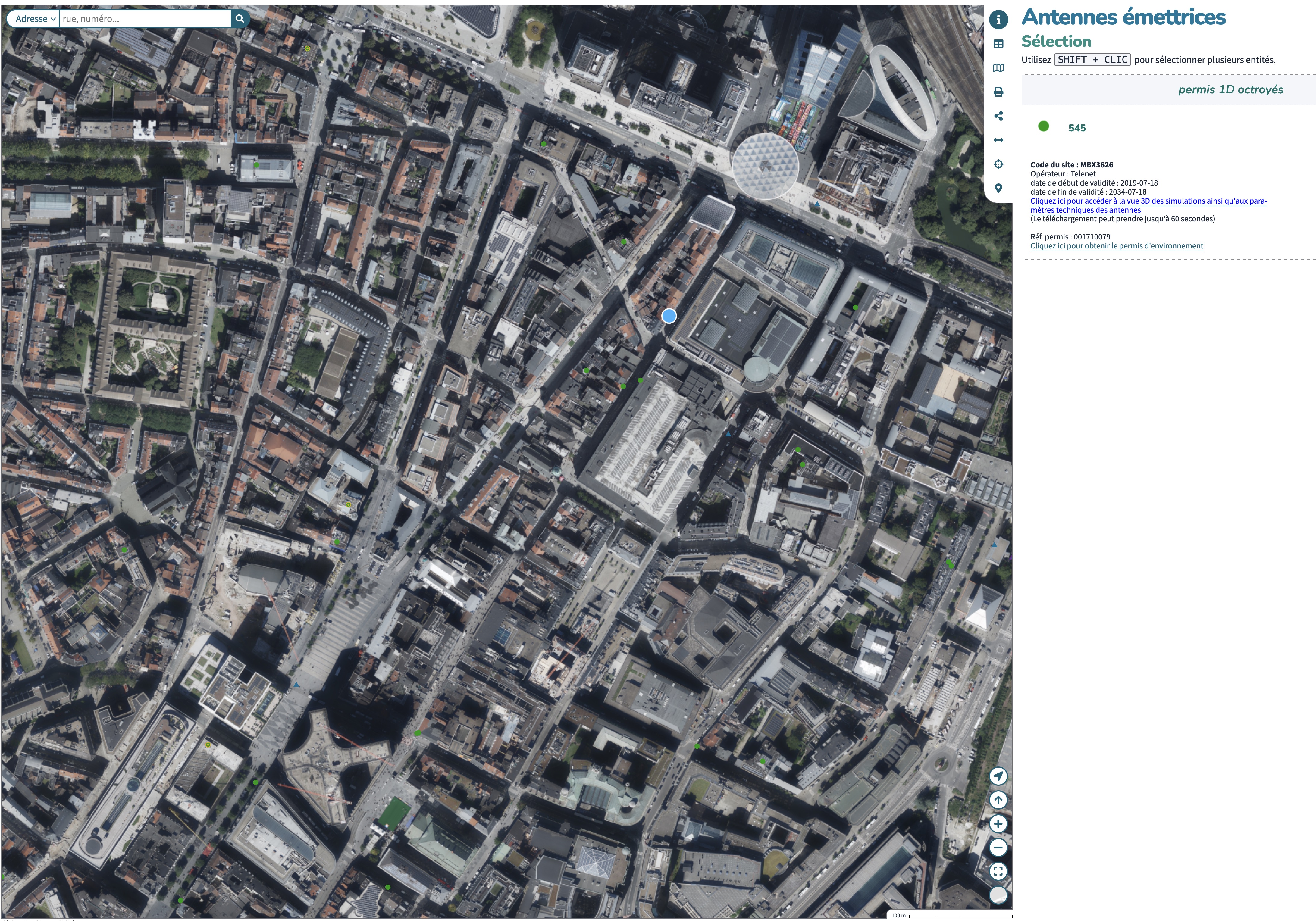Toggle fullscreen map view
The image size is (1316, 921).
998,871
